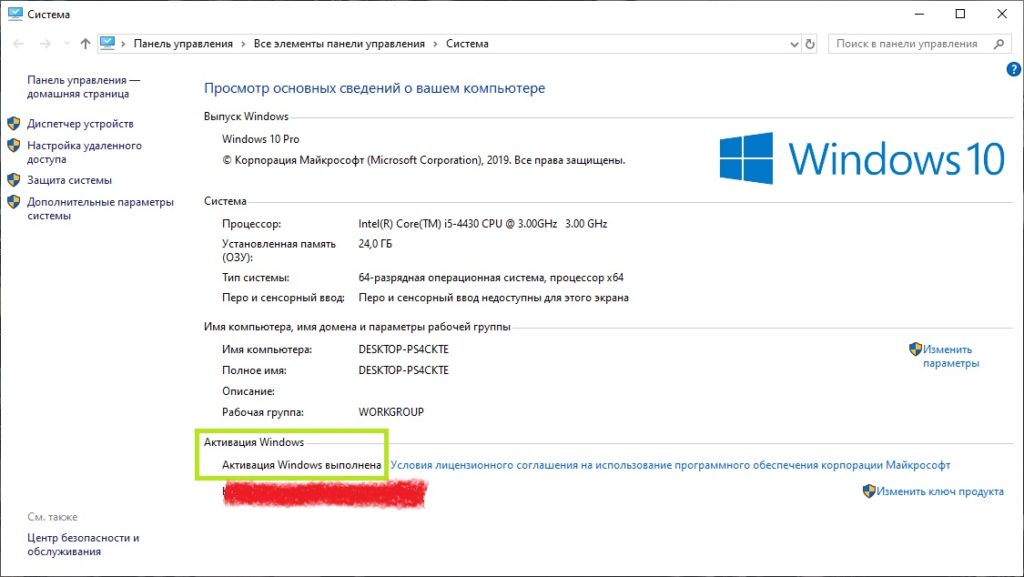Click the page heading Просмотр основных сведений
Screen dimensions: 1024x577
coord(374,88)
